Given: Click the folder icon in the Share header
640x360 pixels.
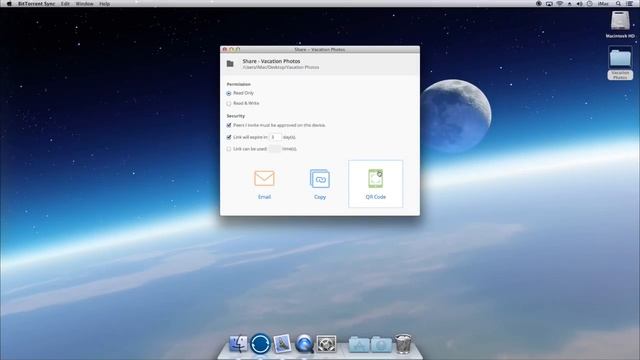Looking at the screenshot, I should (x=230, y=64).
